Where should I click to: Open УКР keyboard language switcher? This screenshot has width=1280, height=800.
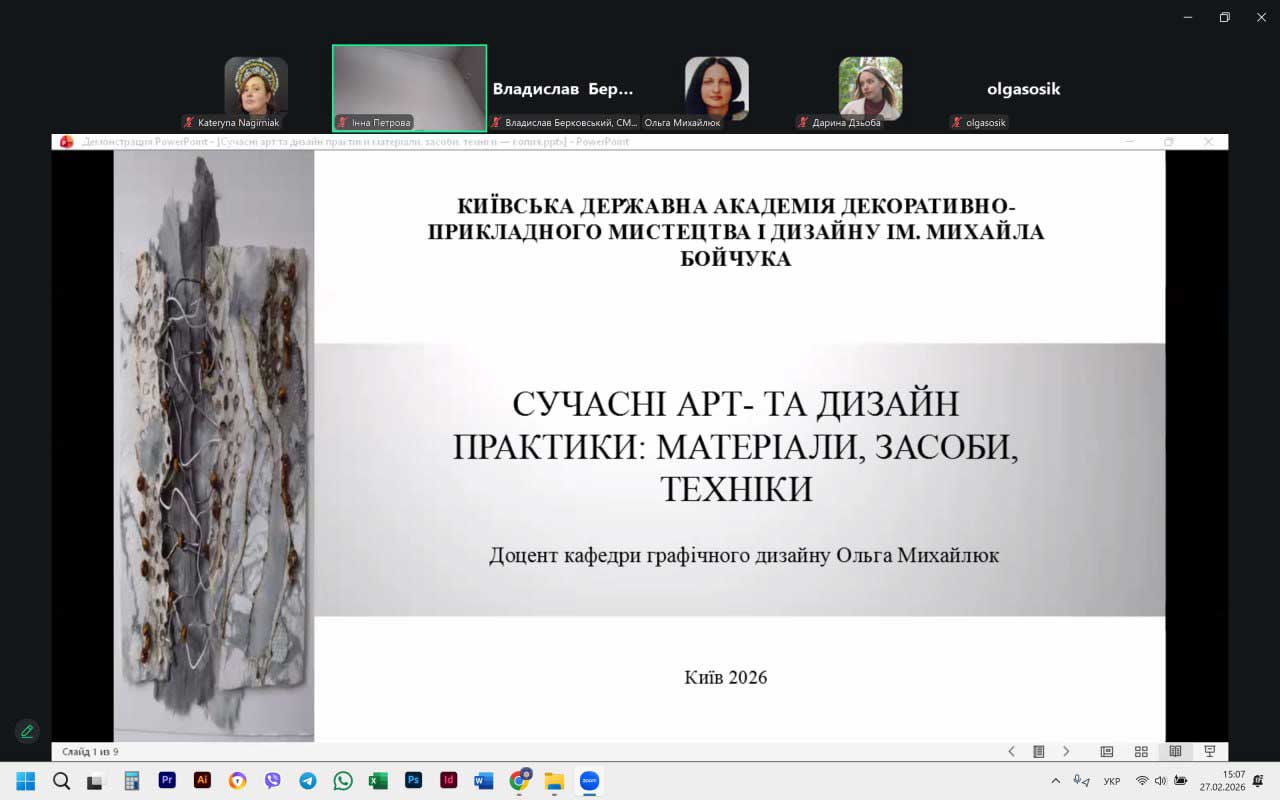1111,781
